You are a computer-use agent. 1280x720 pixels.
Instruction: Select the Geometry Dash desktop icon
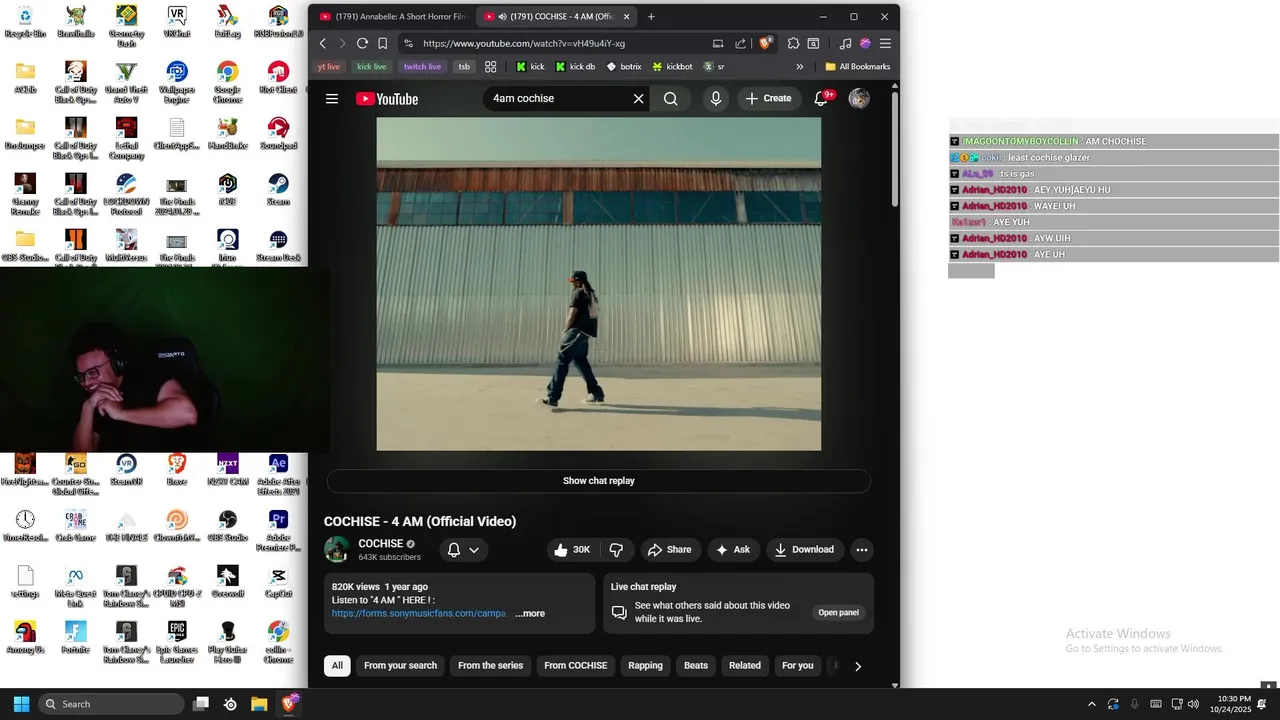pyautogui.click(x=126, y=25)
